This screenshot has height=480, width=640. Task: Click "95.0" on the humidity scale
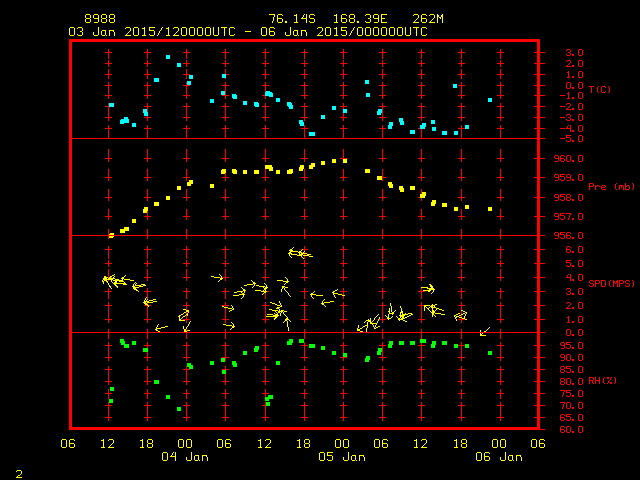(572, 346)
